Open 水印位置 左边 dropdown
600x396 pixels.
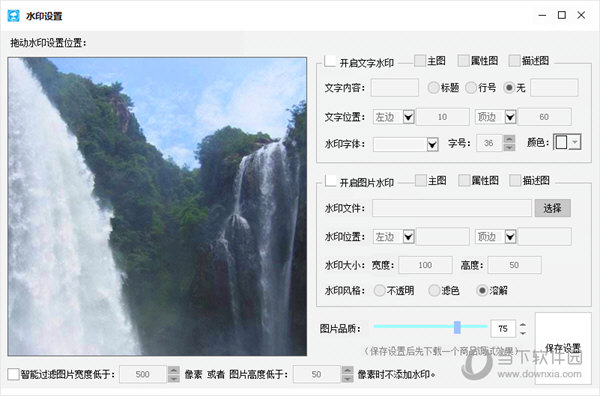pos(408,237)
